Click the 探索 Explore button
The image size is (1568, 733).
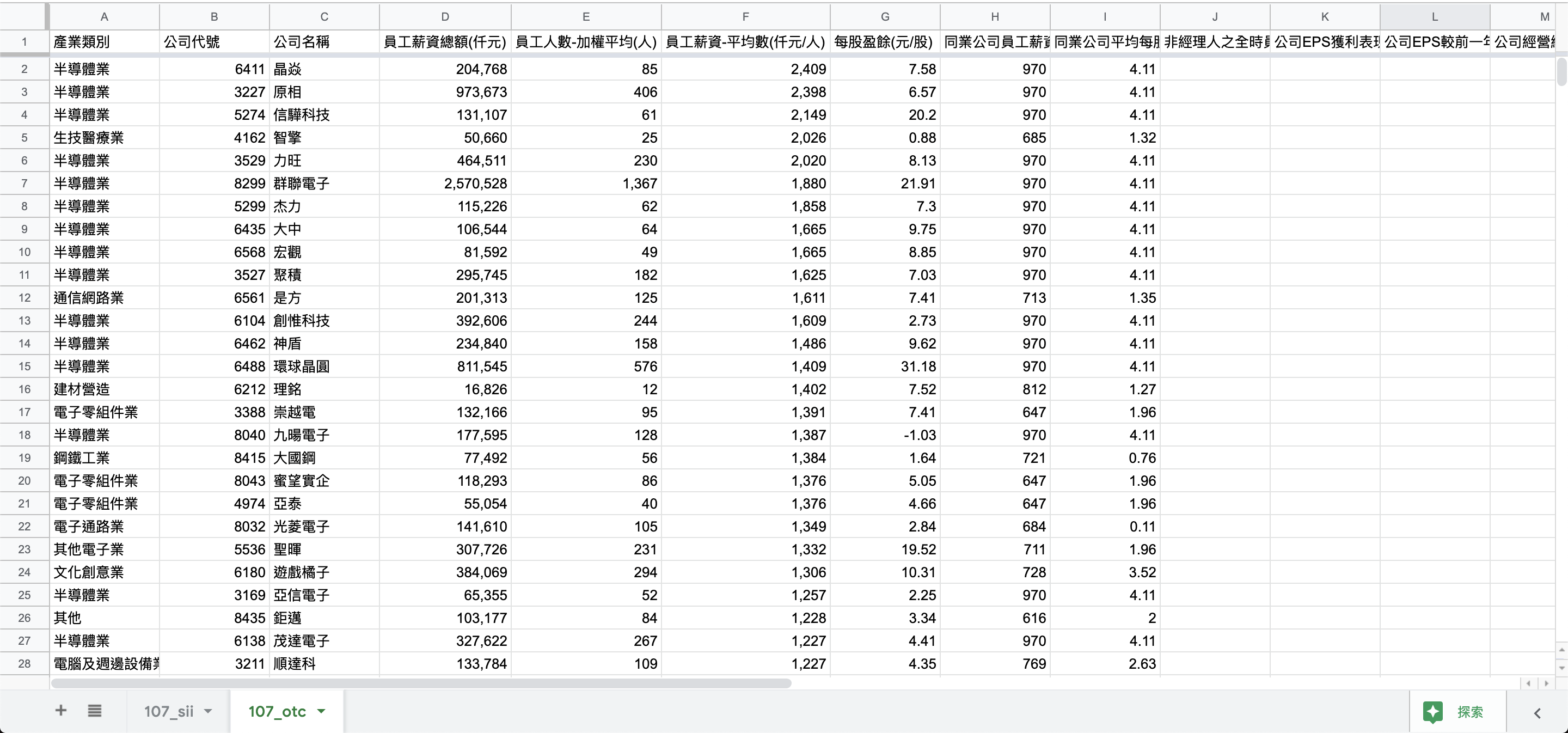pyautogui.click(x=1458, y=712)
